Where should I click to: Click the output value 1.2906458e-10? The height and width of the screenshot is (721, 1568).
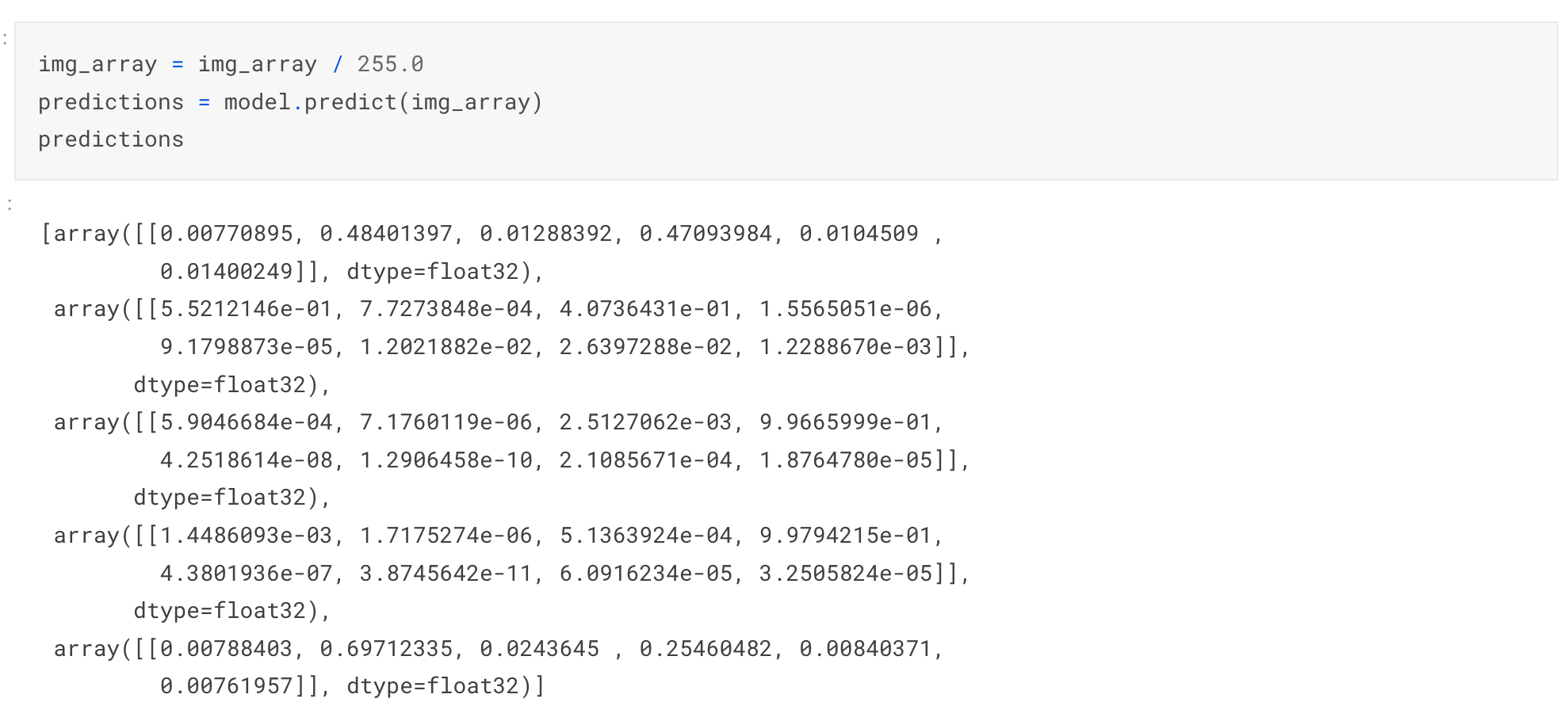coord(446,460)
